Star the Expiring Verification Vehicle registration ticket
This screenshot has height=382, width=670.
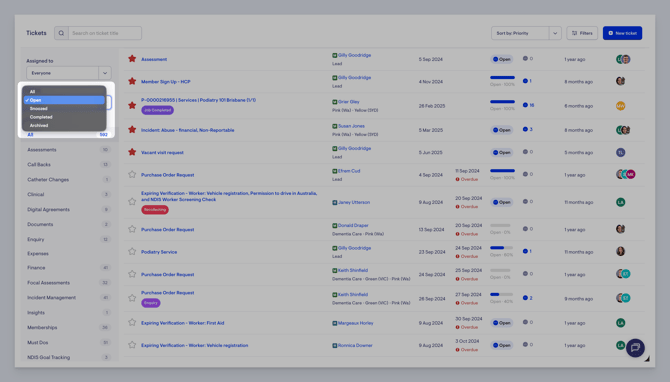click(x=132, y=345)
